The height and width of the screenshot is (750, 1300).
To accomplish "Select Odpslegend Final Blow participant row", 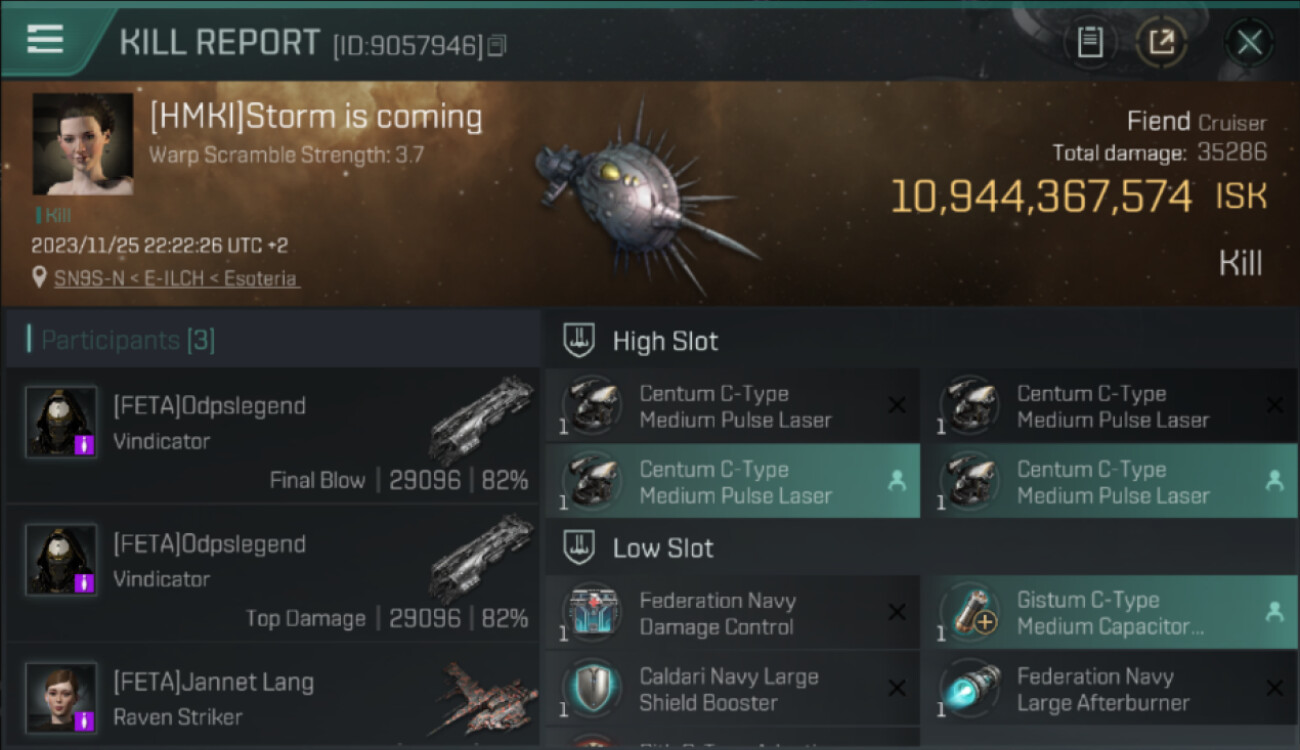I will [272, 435].
